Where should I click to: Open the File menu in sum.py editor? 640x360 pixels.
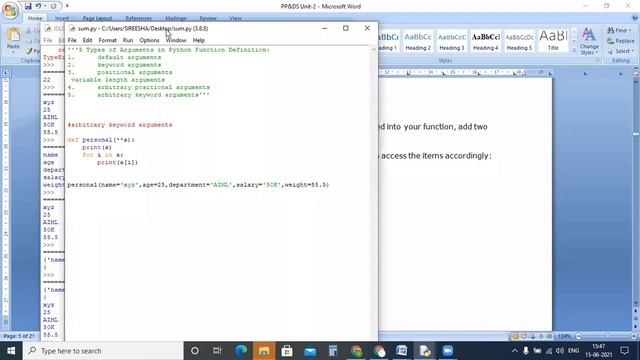[72, 40]
